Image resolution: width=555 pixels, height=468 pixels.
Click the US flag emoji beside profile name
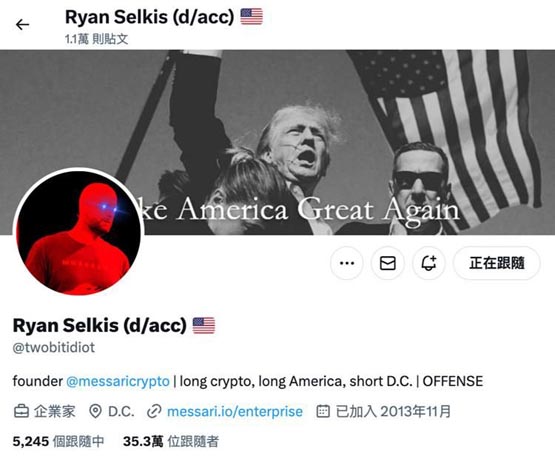tap(204, 326)
